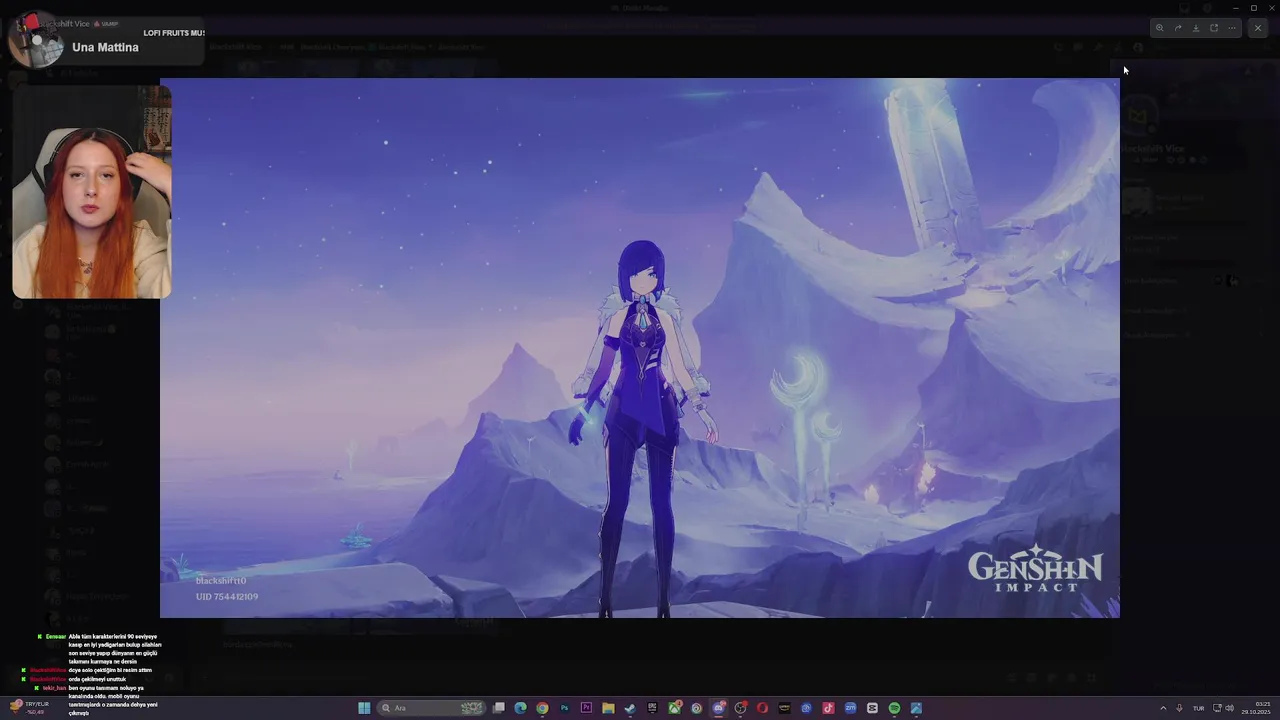Open Zoom from the taskbar

(x=850, y=708)
